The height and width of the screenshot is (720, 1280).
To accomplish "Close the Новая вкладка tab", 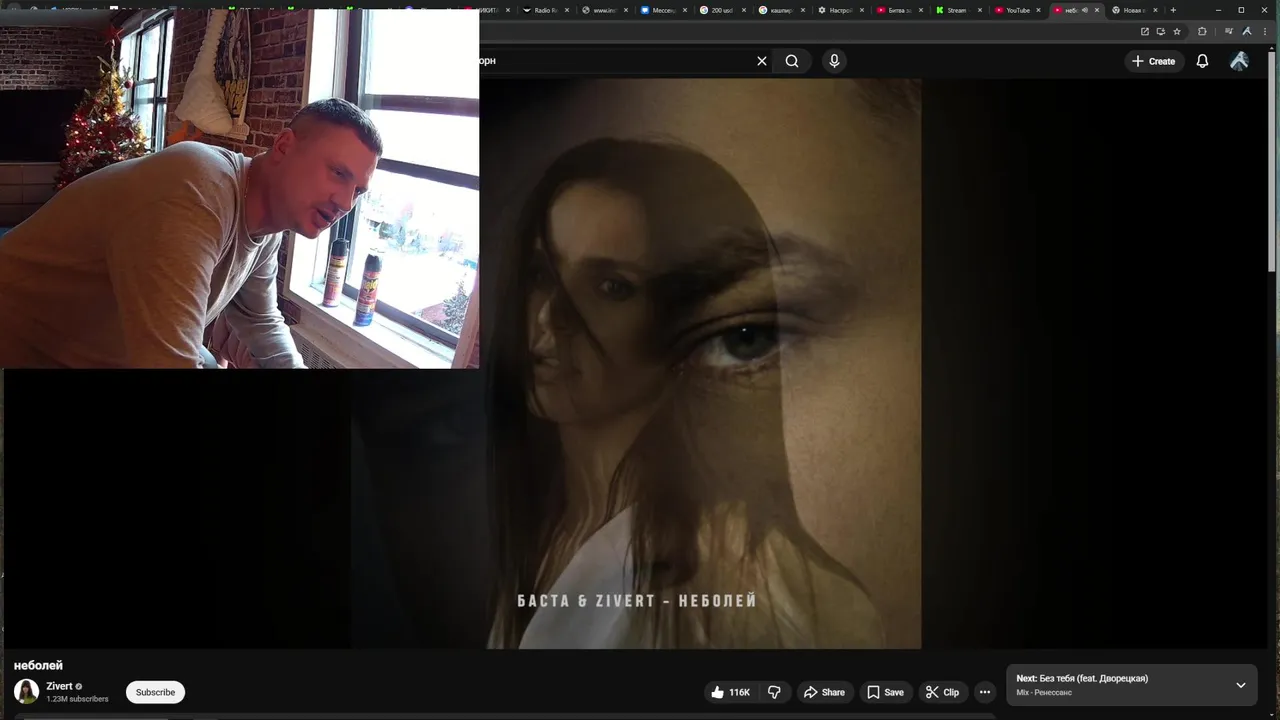I will pyautogui.click(x=1156, y=10).
